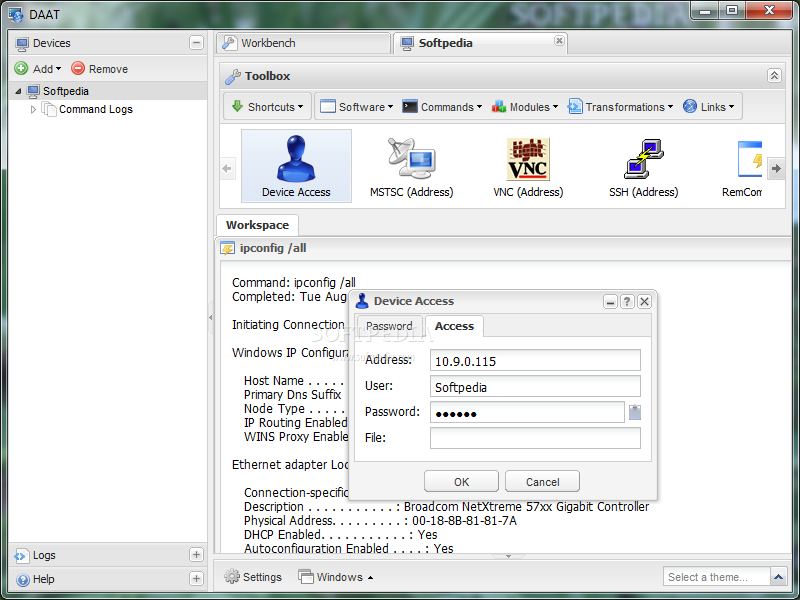The image size is (800, 600).
Task: Open the Shortcuts dropdown menu
Action: click(x=267, y=107)
